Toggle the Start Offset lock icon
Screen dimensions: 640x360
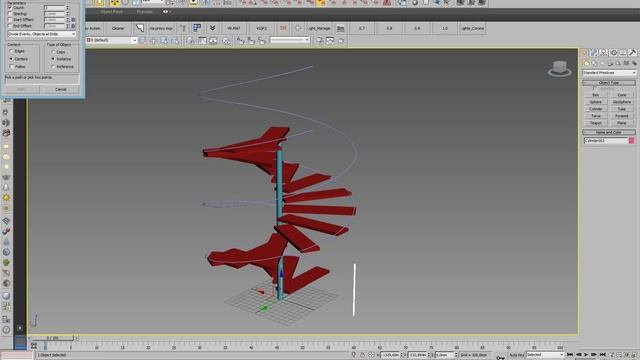coord(73,20)
